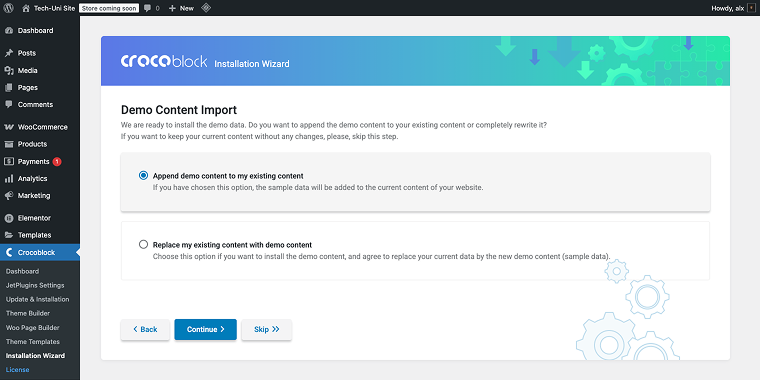Click the Installation Wizard header title

[x=252, y=63]
